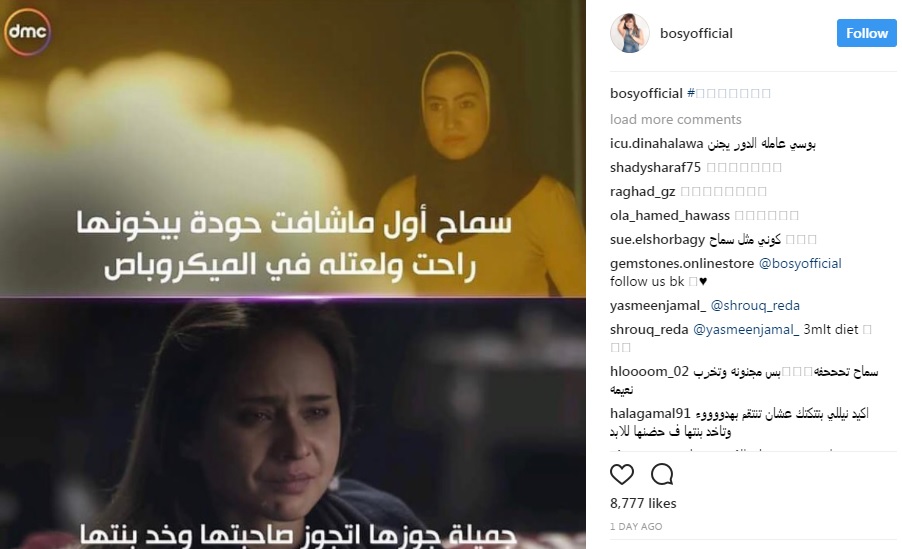Open @yasmeenjamal_ mention link

746,330
